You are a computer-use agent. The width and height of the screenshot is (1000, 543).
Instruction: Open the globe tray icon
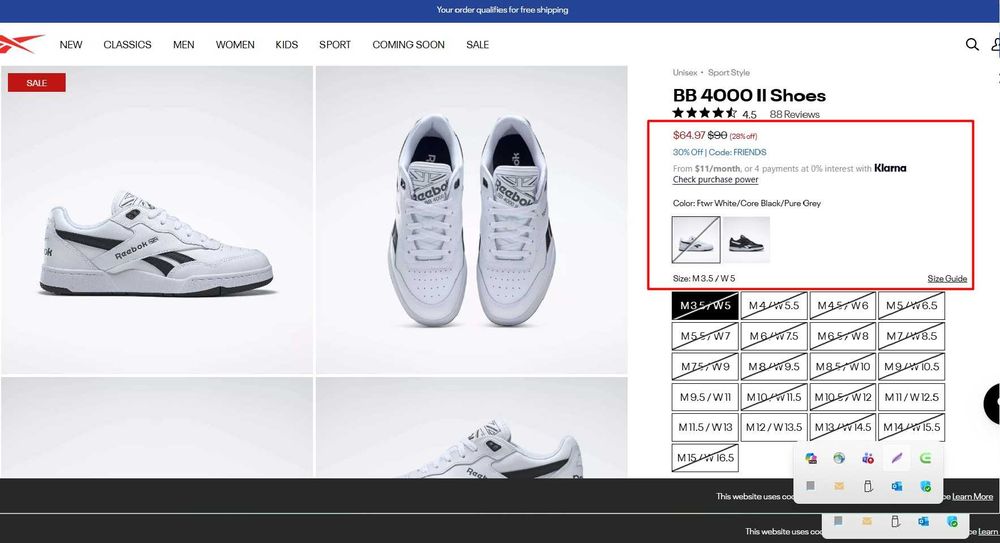(839, 458)
